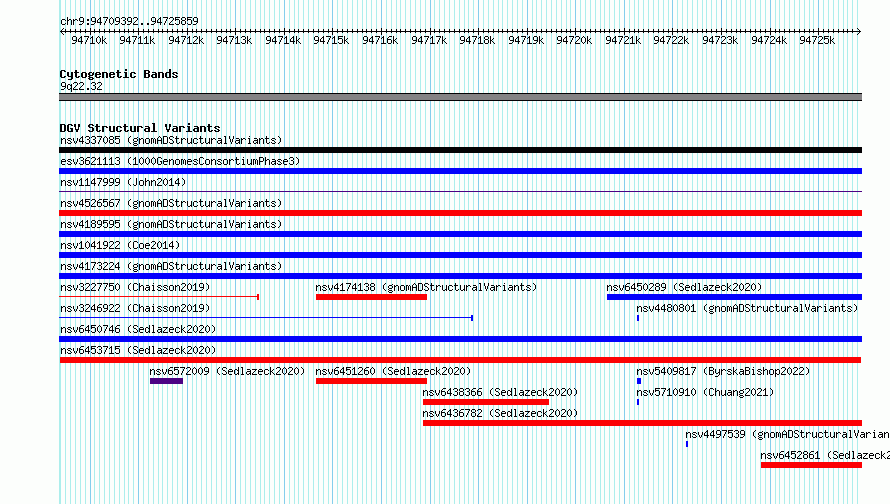Click the nsv6450289 Sedlazeck2020 label
890x504 pixels.
tap(684, 287)
